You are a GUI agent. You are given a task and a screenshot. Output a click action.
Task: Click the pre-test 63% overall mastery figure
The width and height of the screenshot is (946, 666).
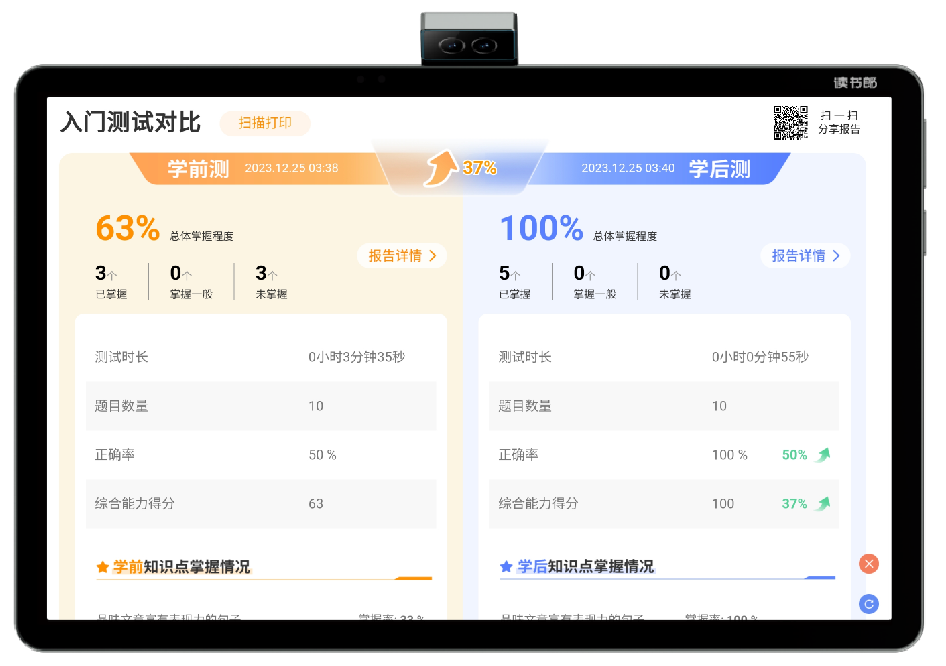click(128, 229)
